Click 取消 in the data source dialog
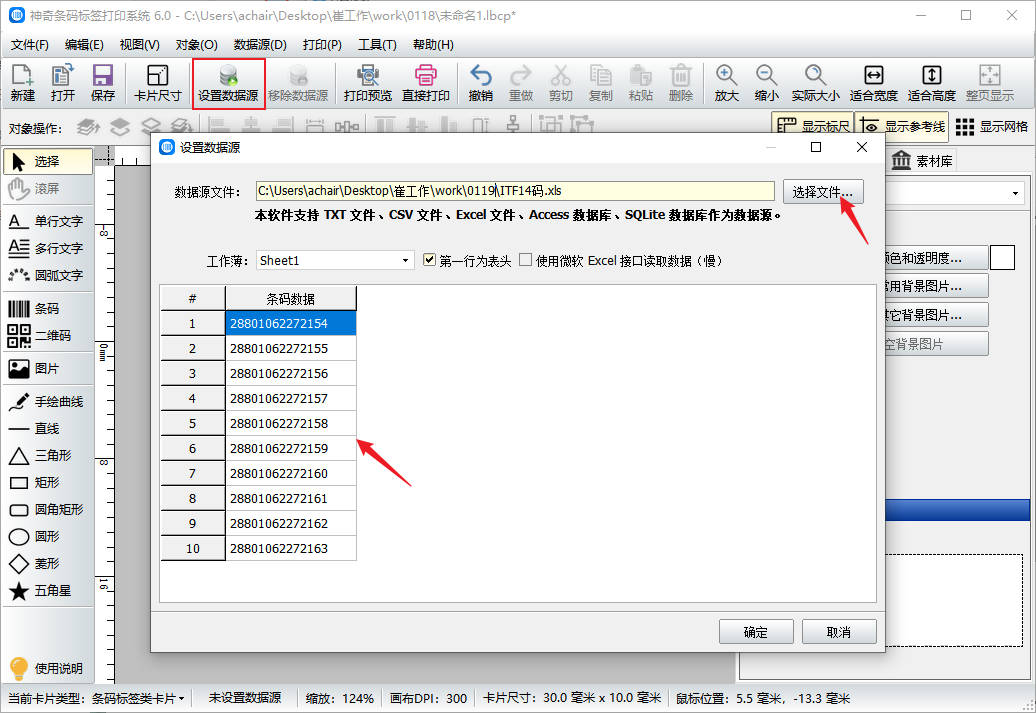 point(839,632)
